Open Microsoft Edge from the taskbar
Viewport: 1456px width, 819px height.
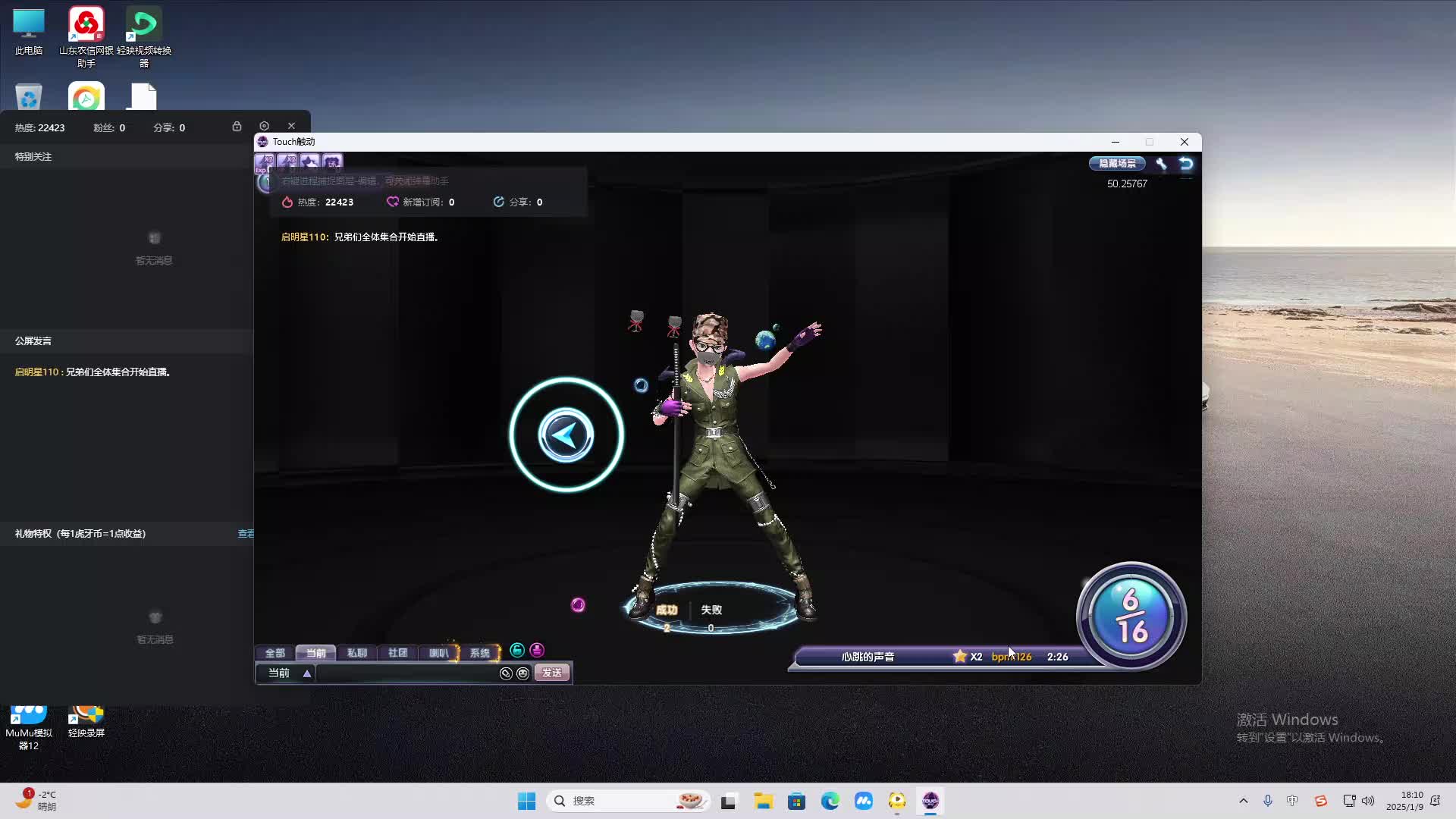point(830,801)
